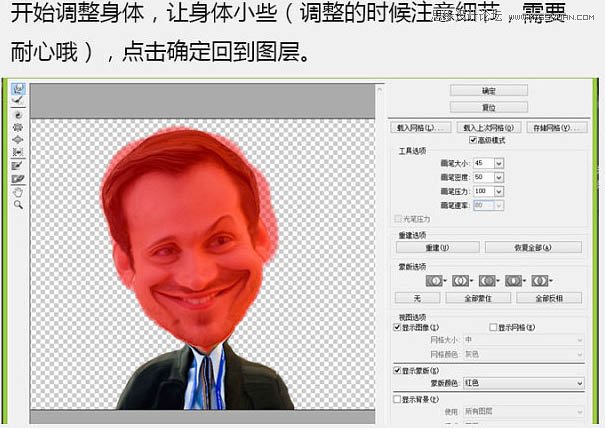Screen dimensions: 605x428
Task: Enable the 显示背景 show backdrop checkbox
Action: click(397, 399)
